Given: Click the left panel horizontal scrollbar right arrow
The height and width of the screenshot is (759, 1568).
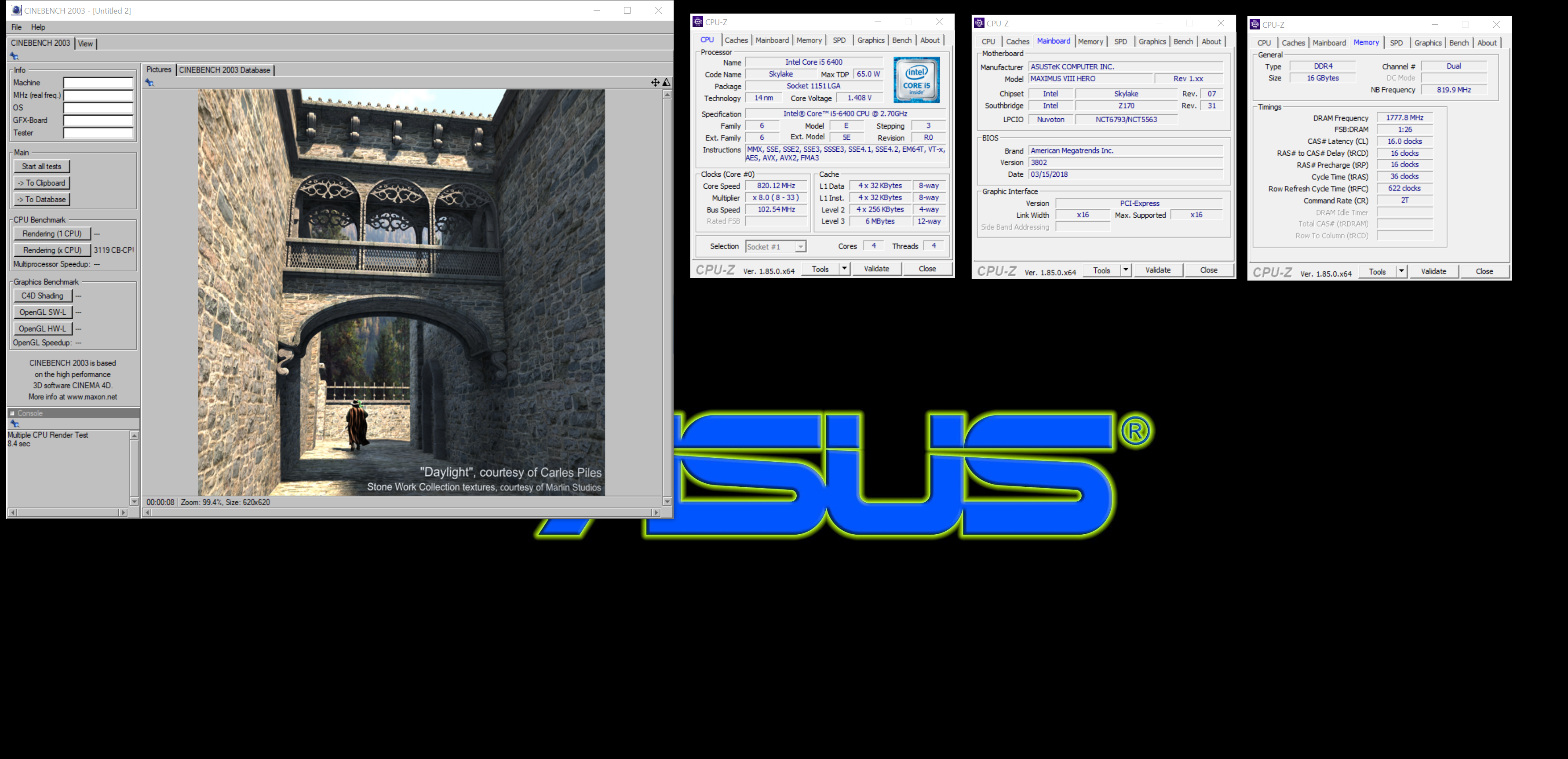Looking at the screenshot, I should (x=124, y=512).
